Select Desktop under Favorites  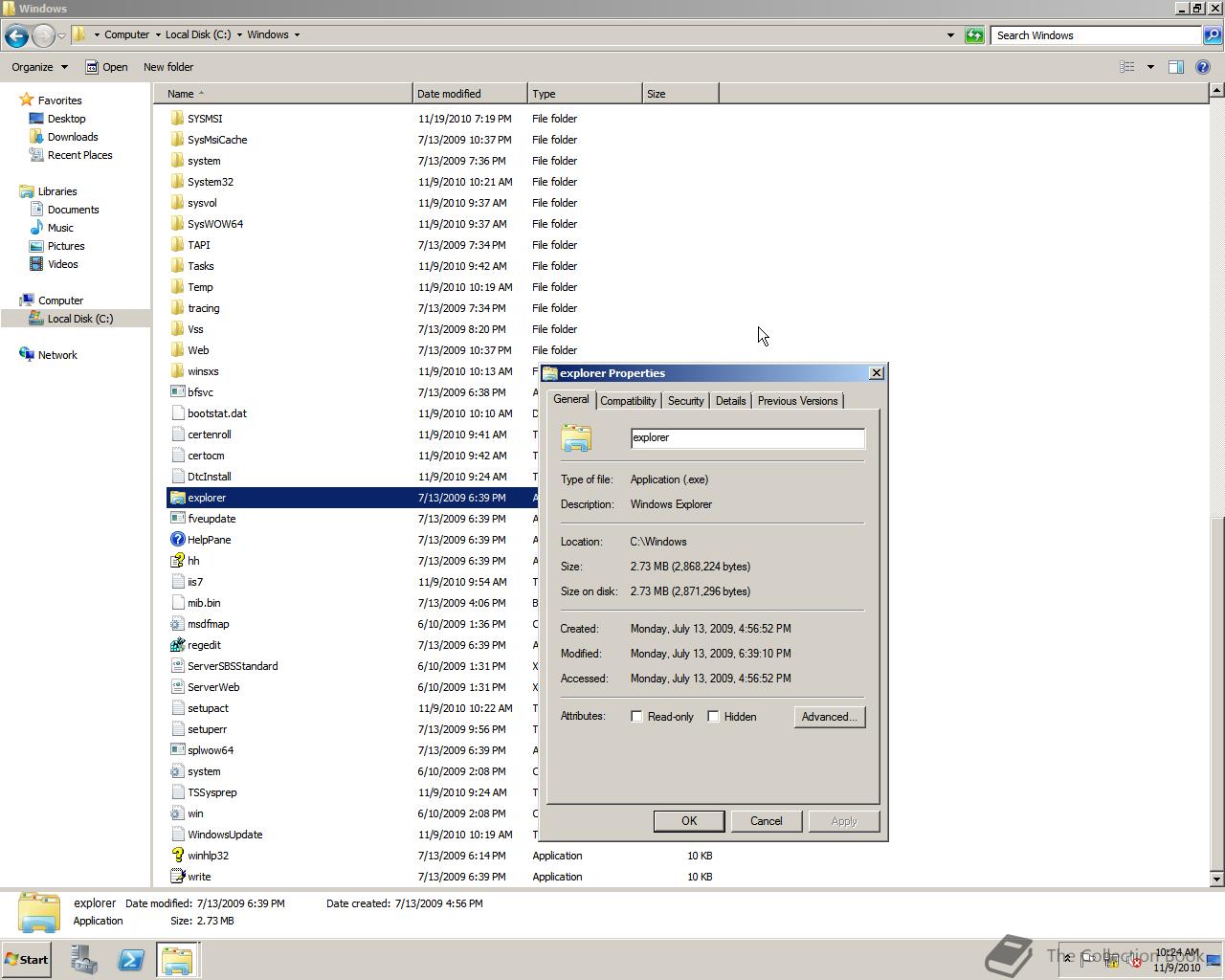(66, 119)
